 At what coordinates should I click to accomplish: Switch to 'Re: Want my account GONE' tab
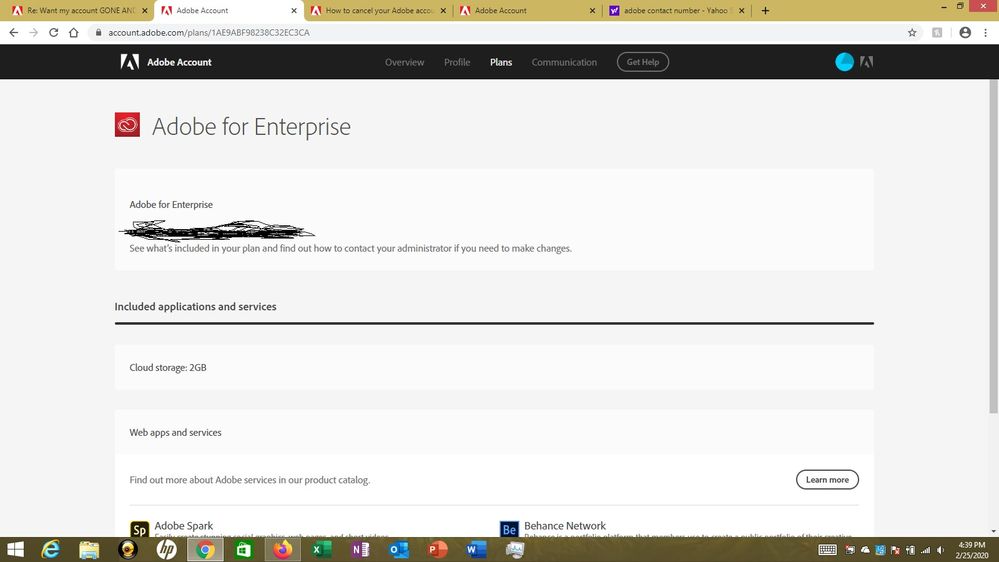point(79,10)
